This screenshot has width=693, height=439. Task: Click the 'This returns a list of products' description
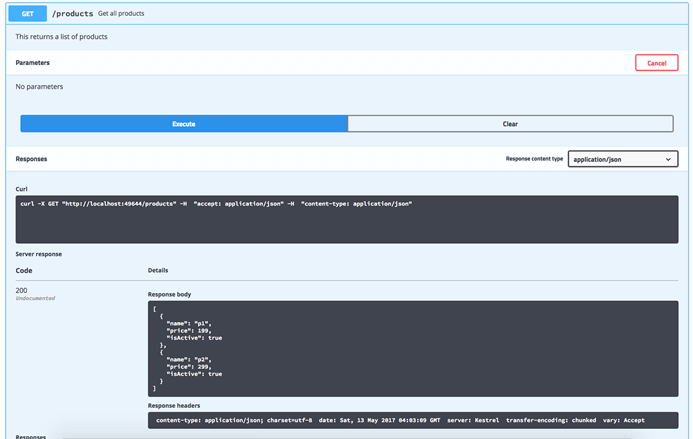coord(61,37)
